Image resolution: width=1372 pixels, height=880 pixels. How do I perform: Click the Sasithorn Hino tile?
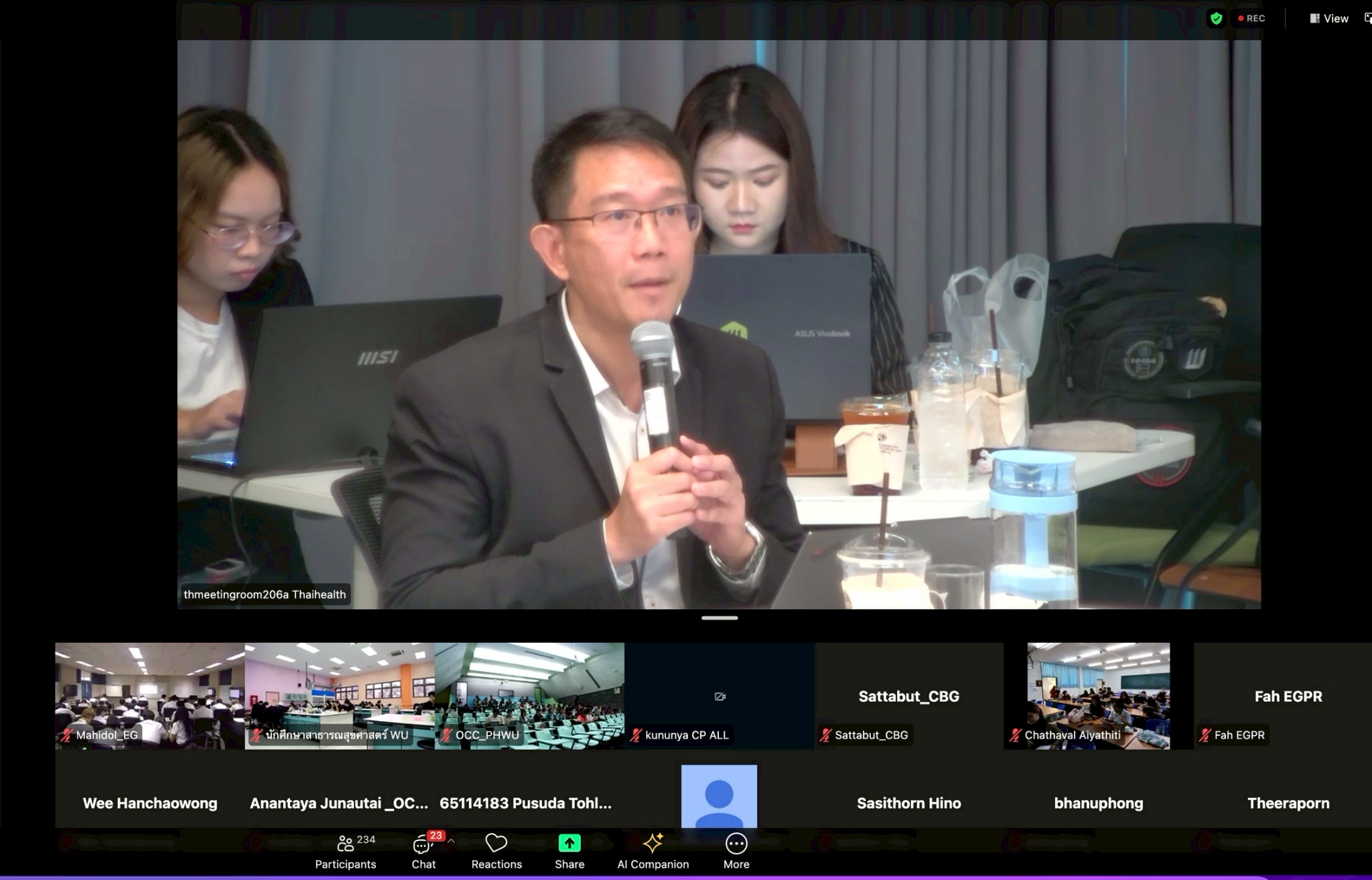click(x=909, y=802)
